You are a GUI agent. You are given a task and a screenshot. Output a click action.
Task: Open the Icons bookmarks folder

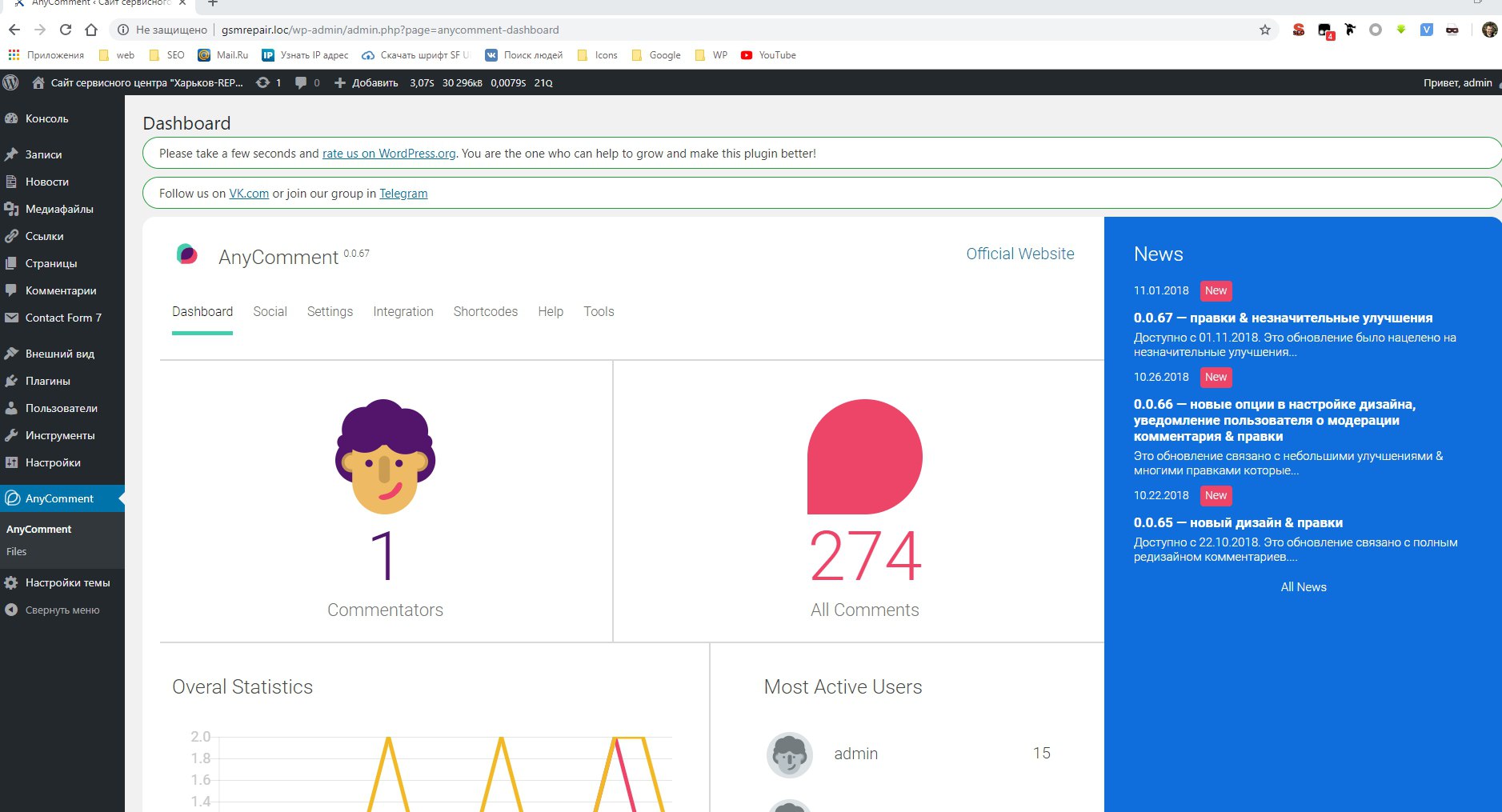coord(597,55)
